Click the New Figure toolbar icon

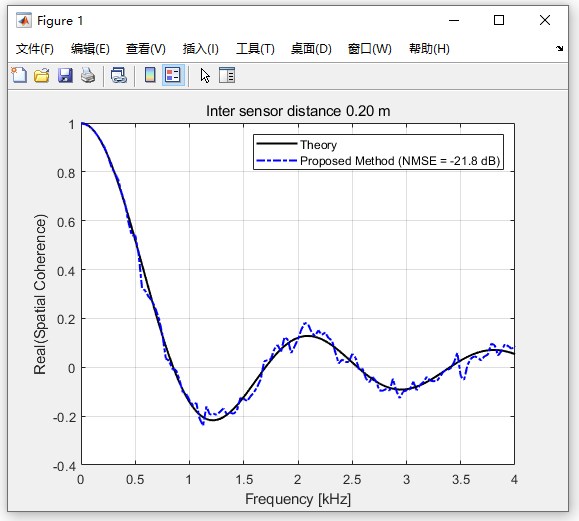tap(19, 75)
